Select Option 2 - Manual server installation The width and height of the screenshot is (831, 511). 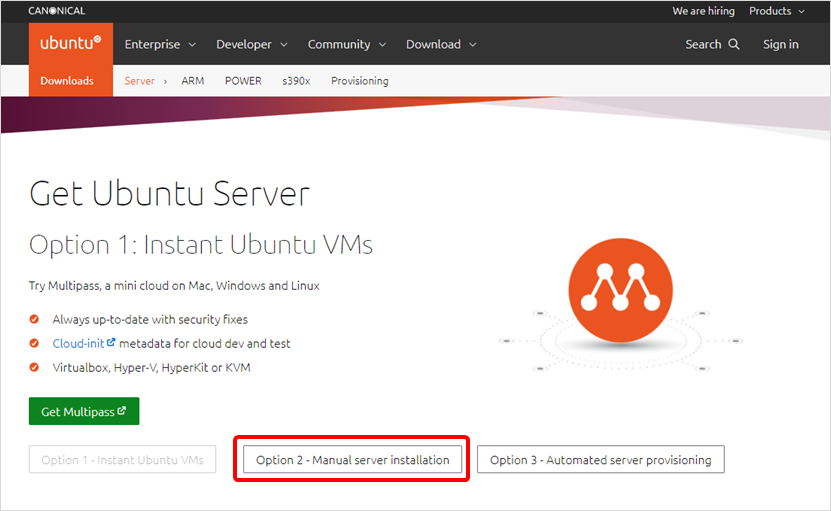pyautogui.click(x=352, y=459)
